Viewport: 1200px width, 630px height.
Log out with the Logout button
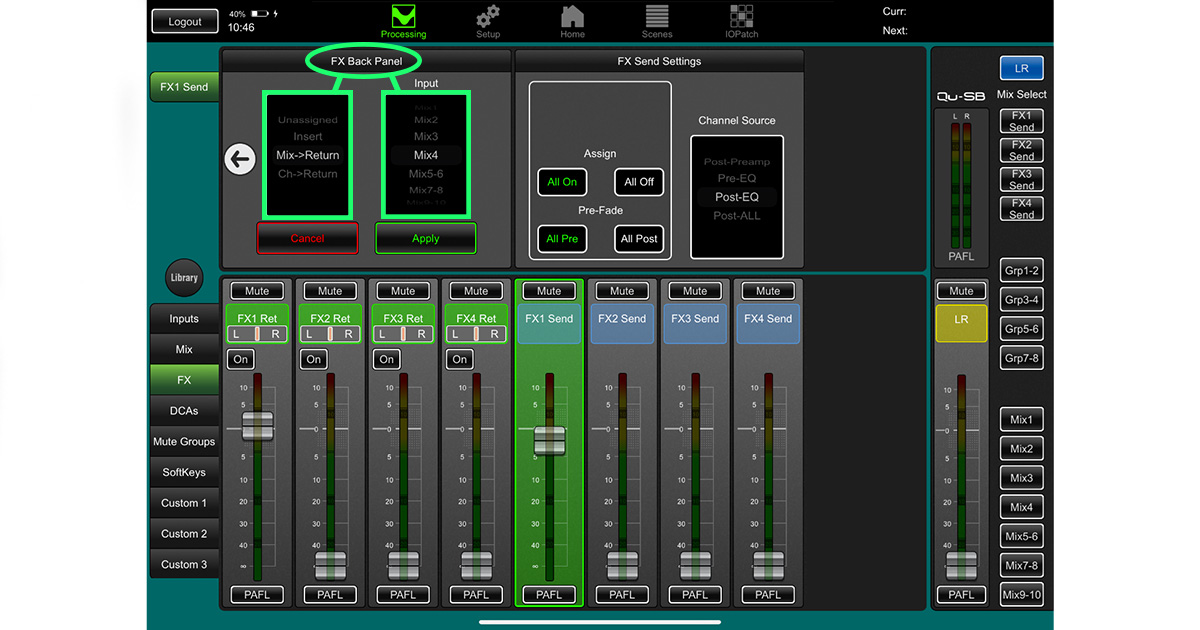click(185, 21)
